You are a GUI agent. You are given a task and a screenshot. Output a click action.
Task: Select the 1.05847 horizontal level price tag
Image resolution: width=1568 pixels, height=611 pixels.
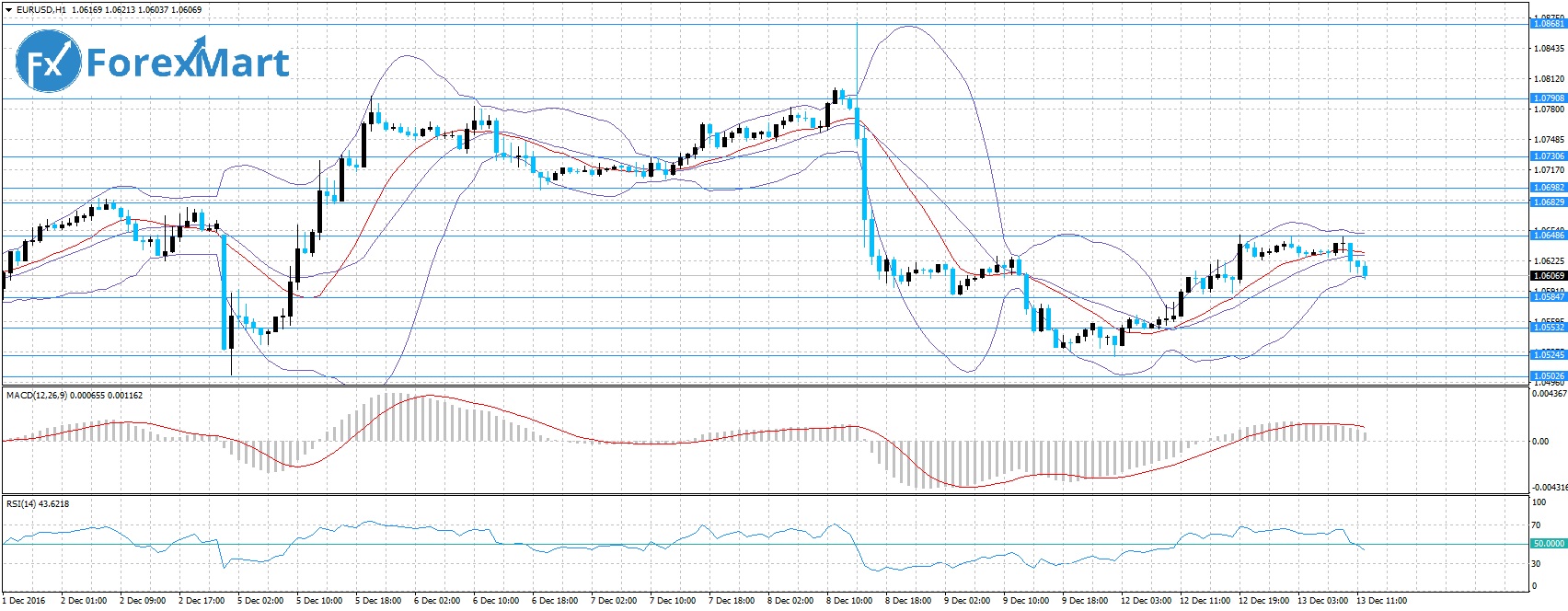click(x=1548, y=297)
